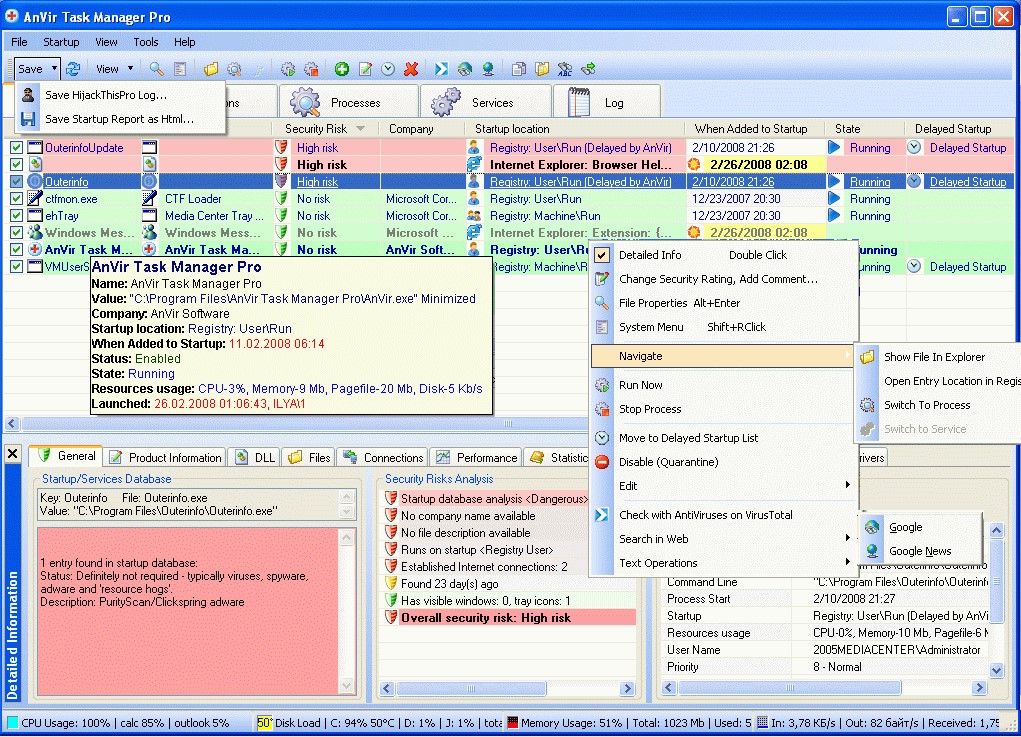Uncheck the VMUserS startup entry checkbox

(17, 266)
